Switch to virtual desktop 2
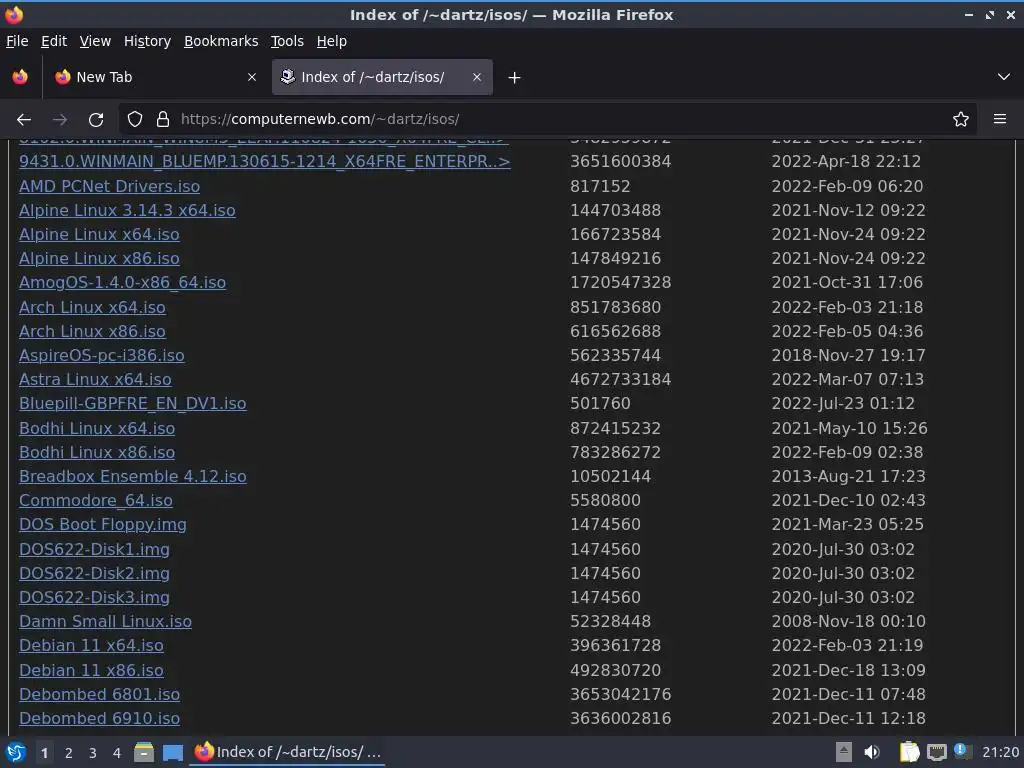 click(x=69, y=753)
